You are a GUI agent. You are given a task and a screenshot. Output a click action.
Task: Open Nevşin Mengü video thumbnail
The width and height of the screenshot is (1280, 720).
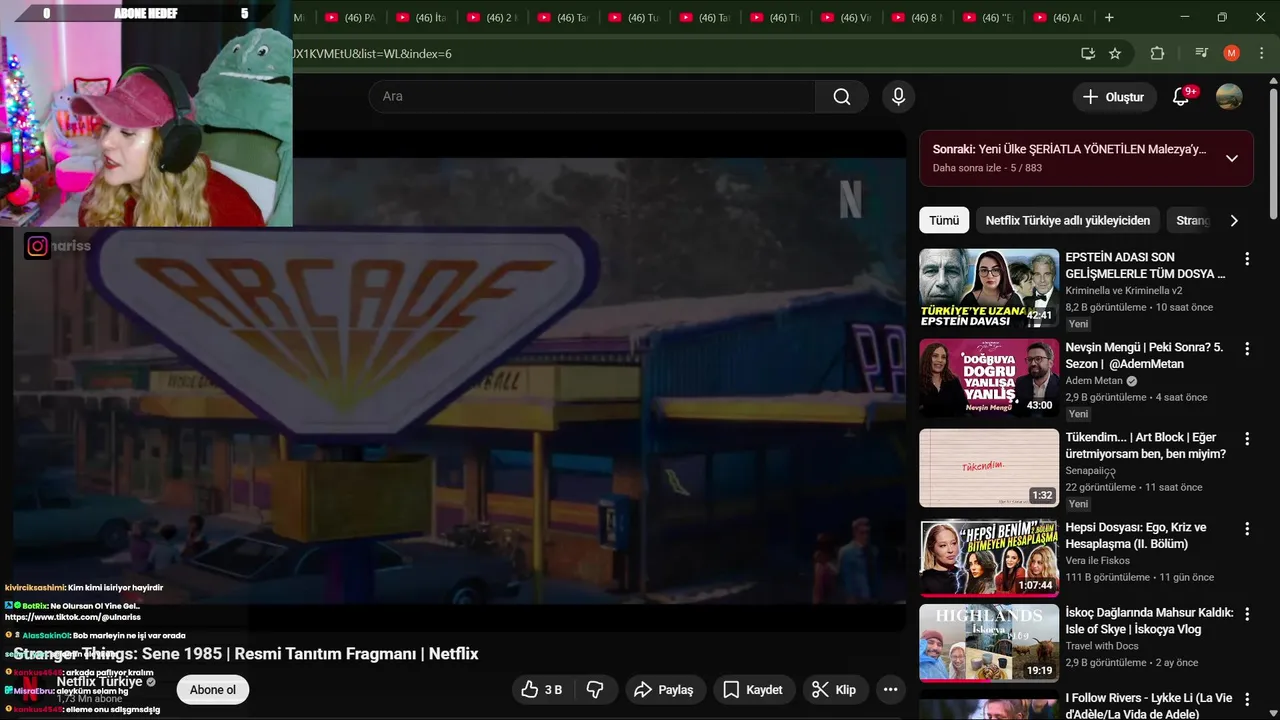989,378
